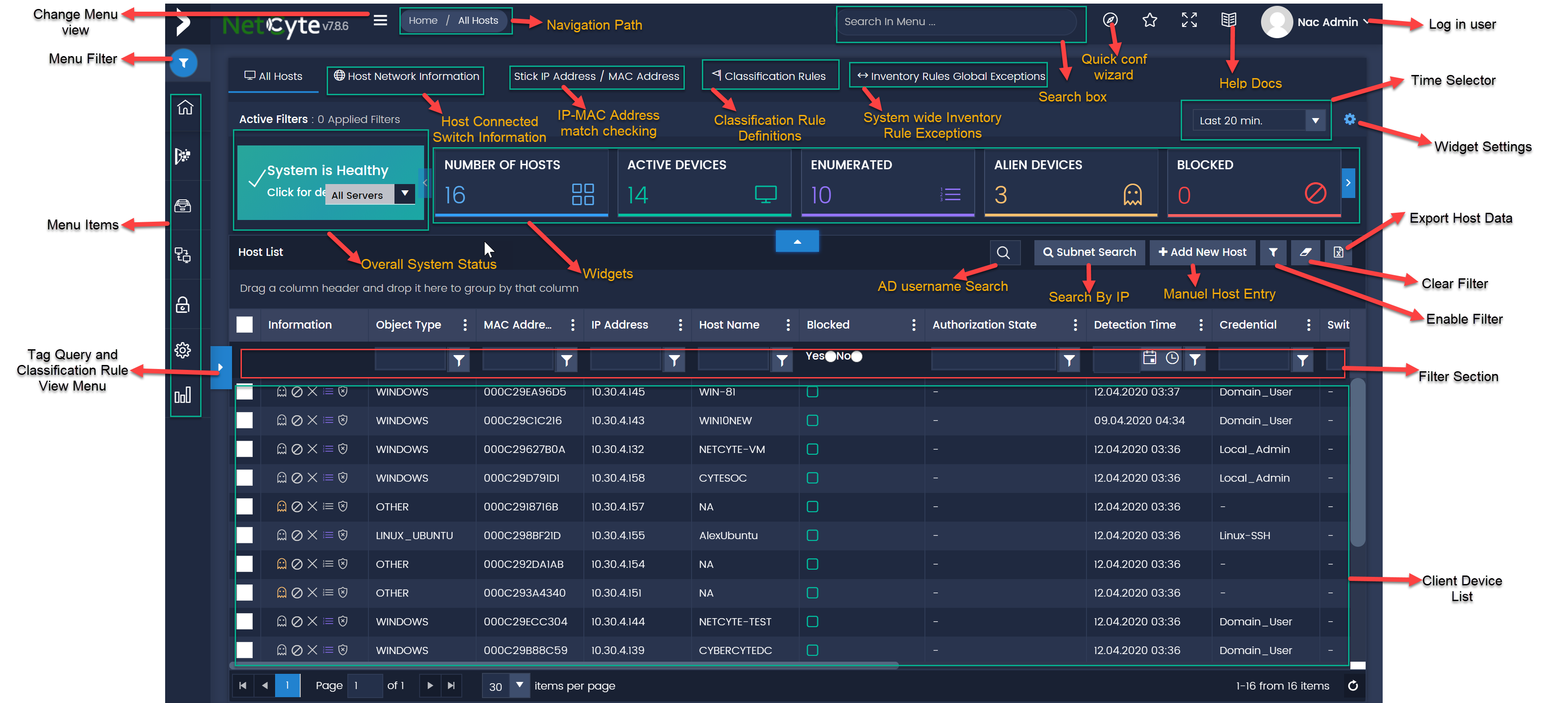
Task: Open Stick IP Address / MAC Address tab
Action: [x=596, y=76]
